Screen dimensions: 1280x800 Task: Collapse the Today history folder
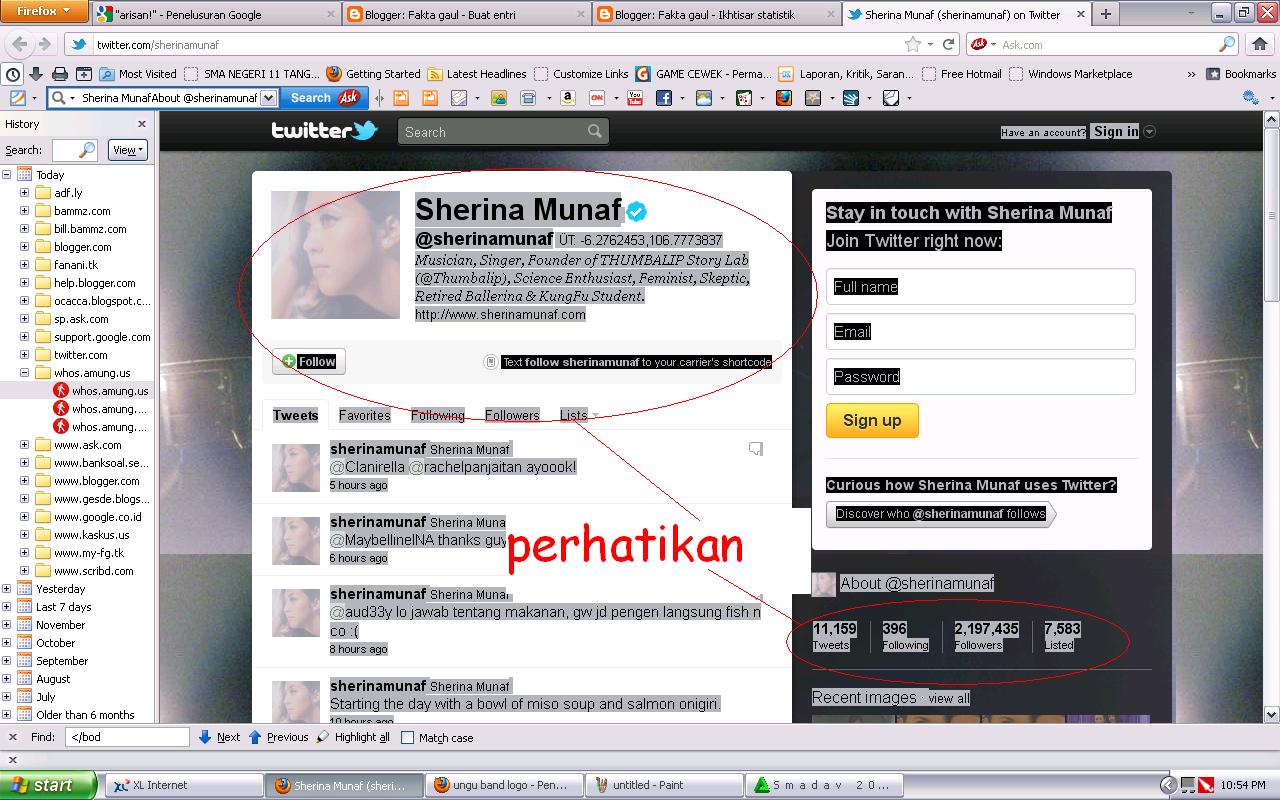coord(7,175)
